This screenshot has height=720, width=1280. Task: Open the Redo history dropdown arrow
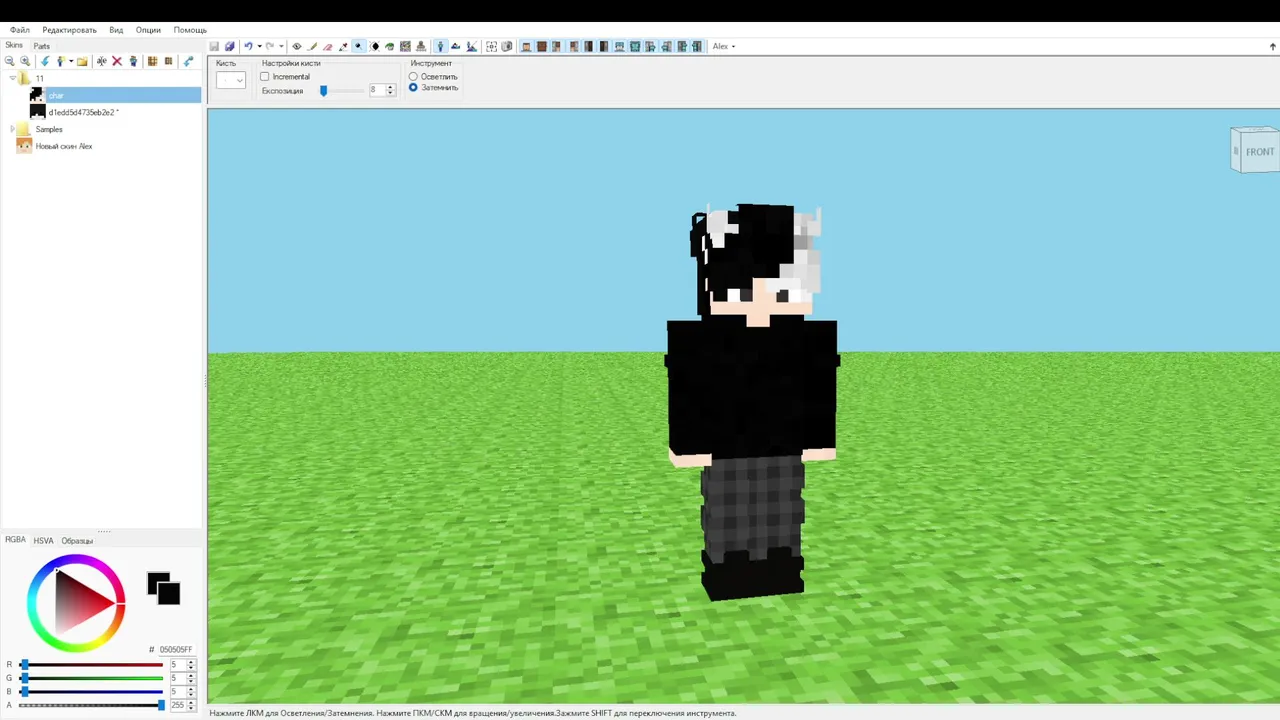281,46
